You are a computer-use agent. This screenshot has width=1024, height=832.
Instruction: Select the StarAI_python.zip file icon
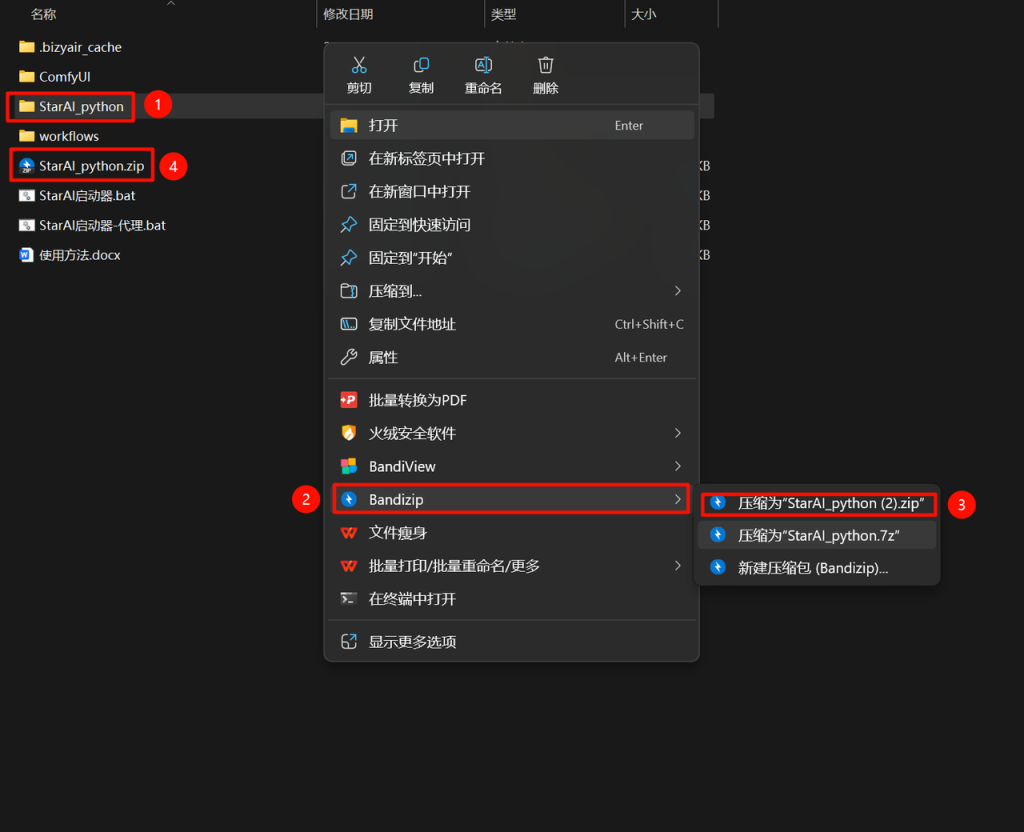tap(26, 166)
